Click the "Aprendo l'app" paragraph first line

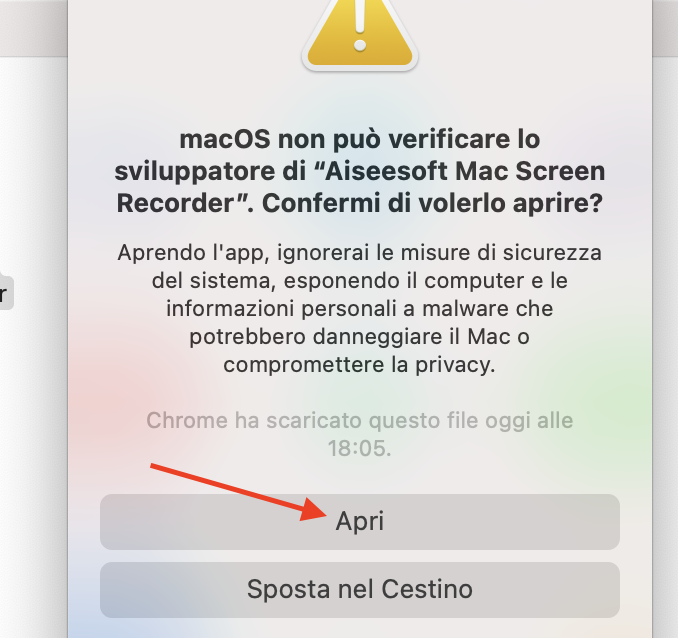tap(360, 253)
